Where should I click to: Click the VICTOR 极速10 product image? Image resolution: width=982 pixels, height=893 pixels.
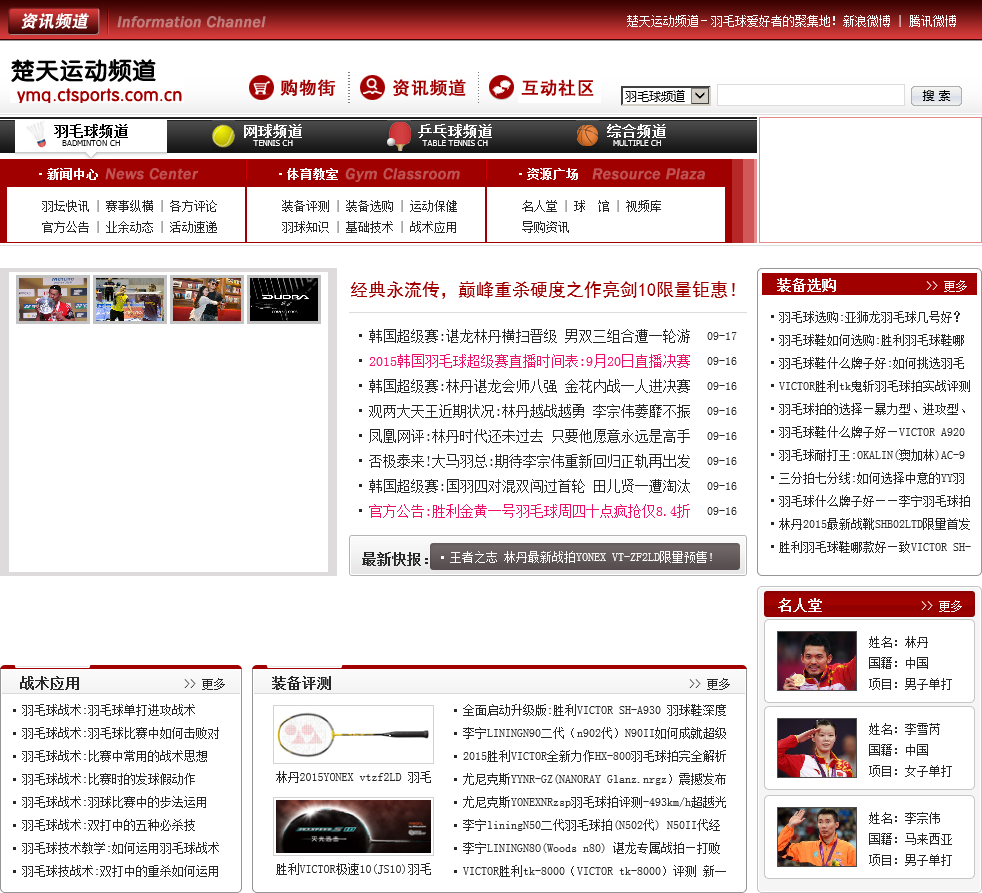(x=353, y=826)
